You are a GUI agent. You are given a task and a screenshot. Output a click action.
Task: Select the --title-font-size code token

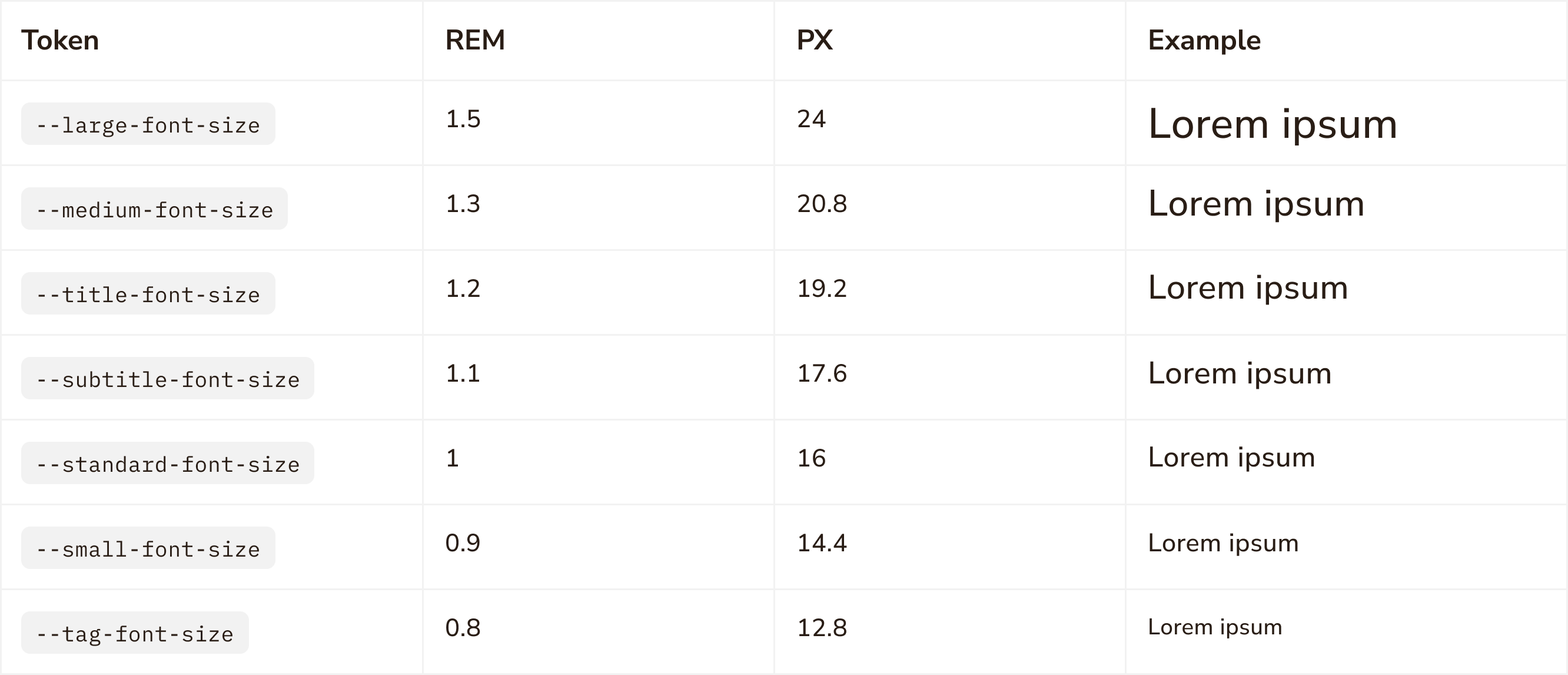[x=148, y=294]
